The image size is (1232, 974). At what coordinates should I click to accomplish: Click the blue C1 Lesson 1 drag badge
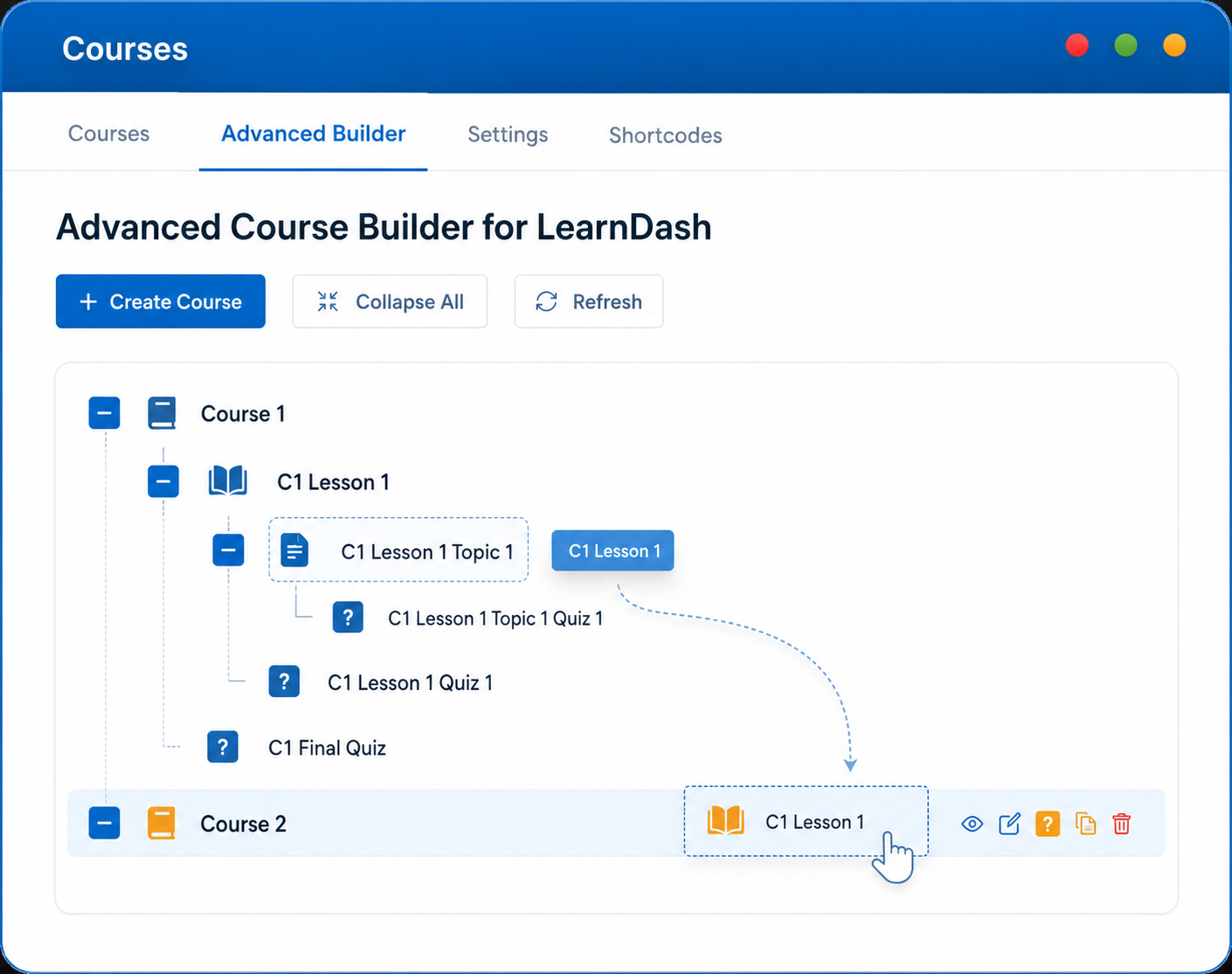click(x=613, y=550)
